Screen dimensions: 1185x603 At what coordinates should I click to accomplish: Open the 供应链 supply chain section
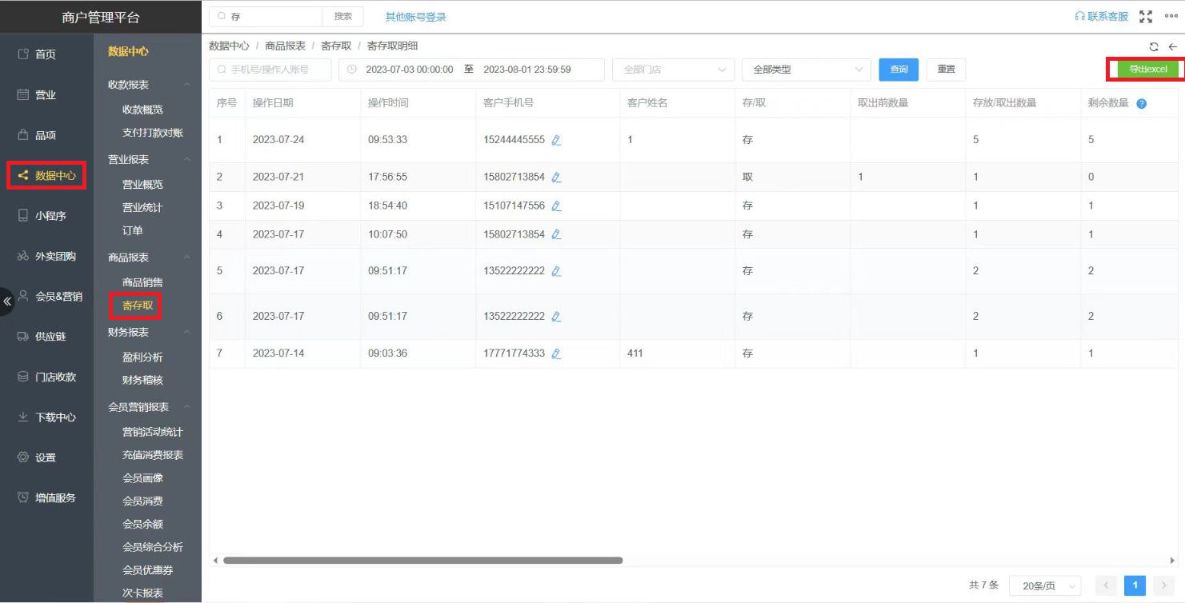point(42,336)
